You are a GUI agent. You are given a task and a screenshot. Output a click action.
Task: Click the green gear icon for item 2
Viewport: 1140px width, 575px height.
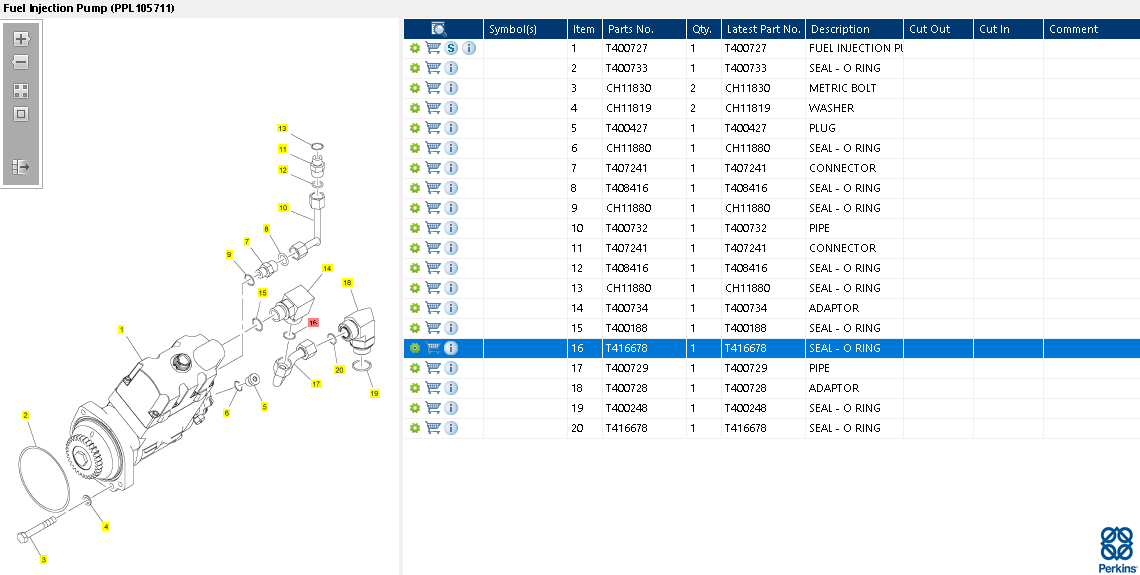coord(414,68)
